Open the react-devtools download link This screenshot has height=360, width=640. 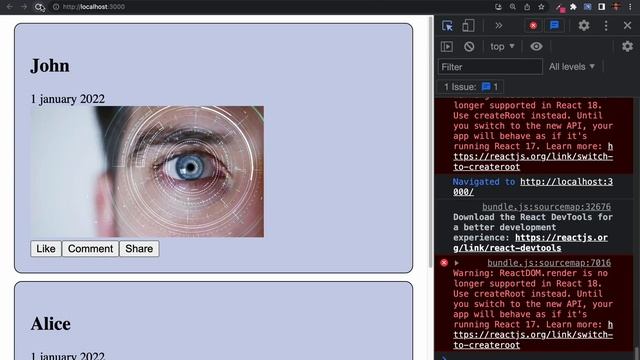point(530,243)
